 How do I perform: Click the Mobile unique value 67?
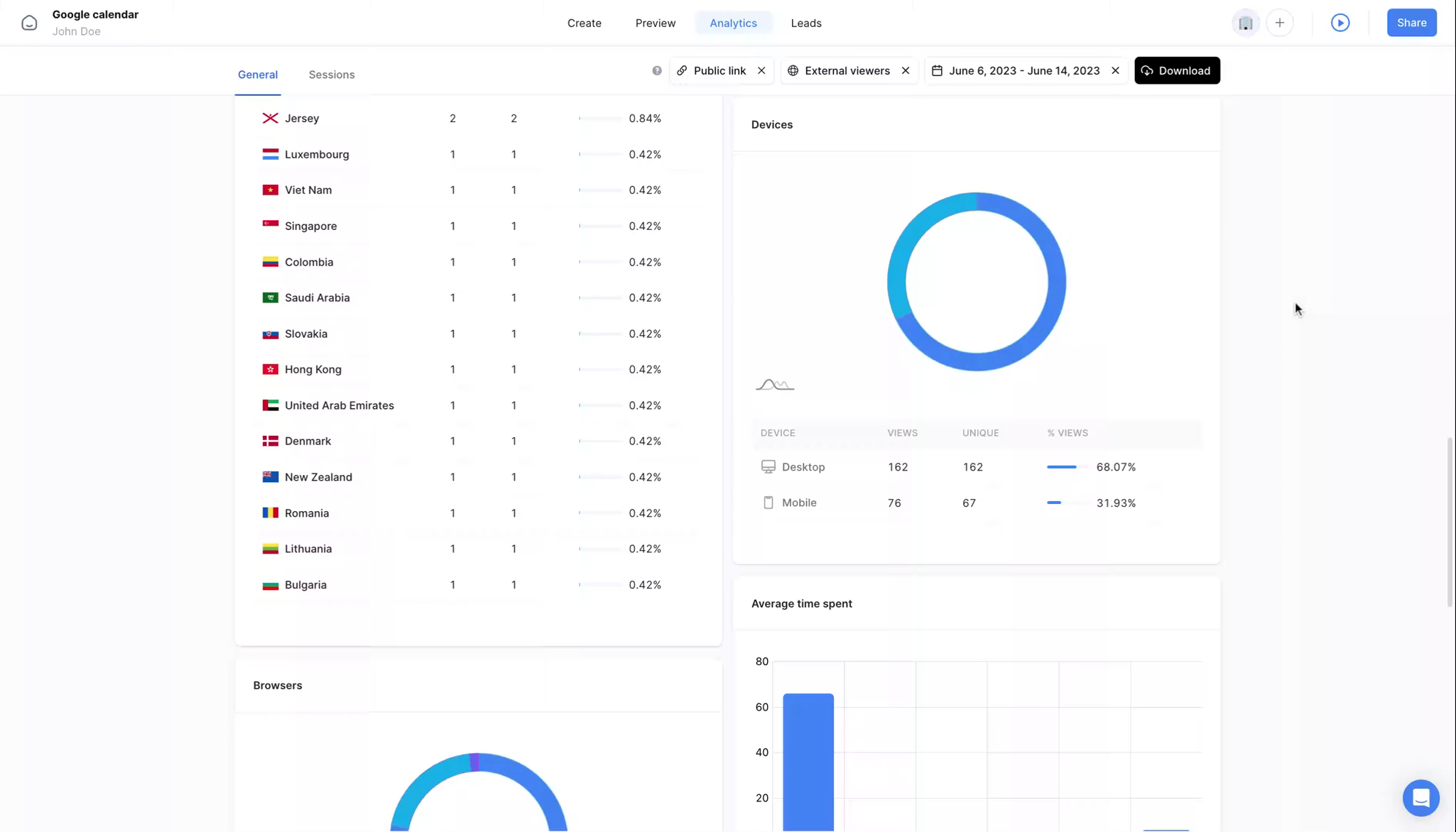coord(969,503)
